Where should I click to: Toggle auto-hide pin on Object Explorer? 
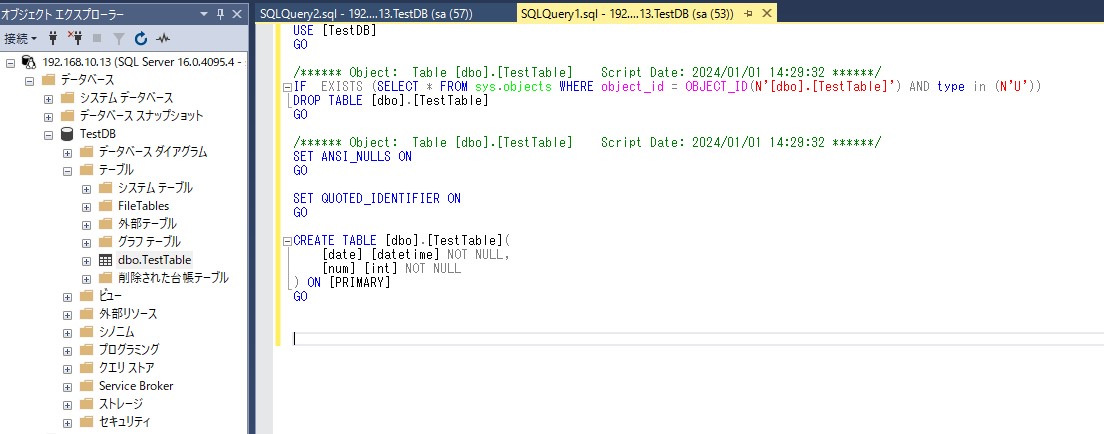click(x=220, y=13)
